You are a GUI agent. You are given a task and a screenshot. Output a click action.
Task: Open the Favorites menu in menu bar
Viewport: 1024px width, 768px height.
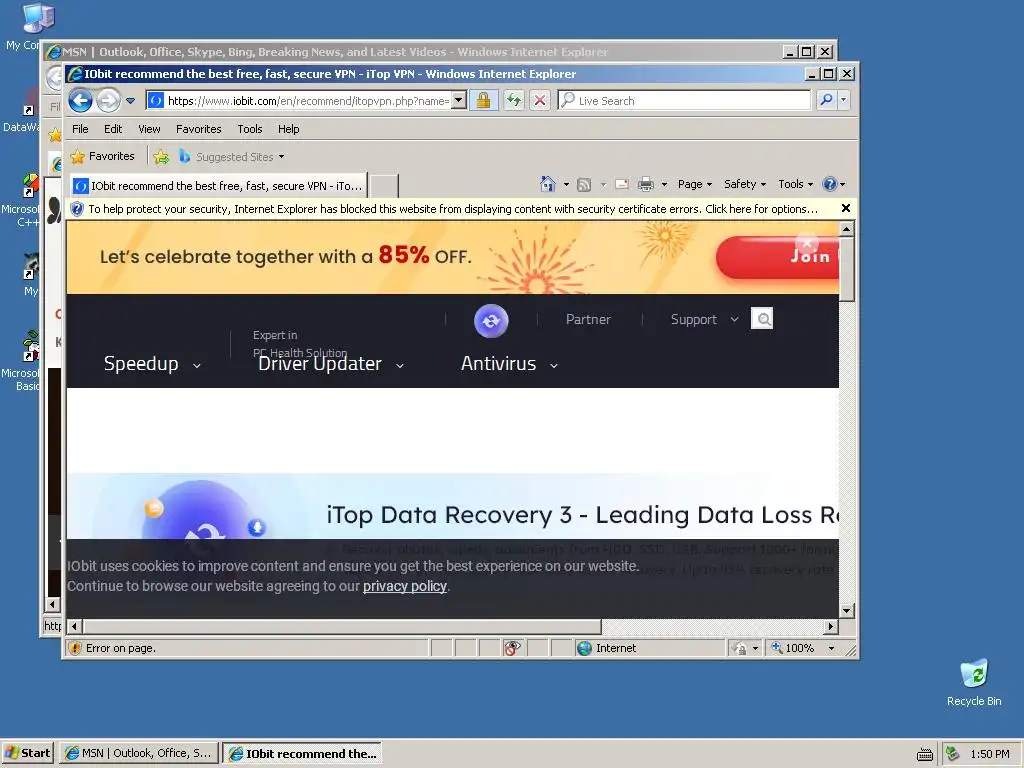click(199, 129)
